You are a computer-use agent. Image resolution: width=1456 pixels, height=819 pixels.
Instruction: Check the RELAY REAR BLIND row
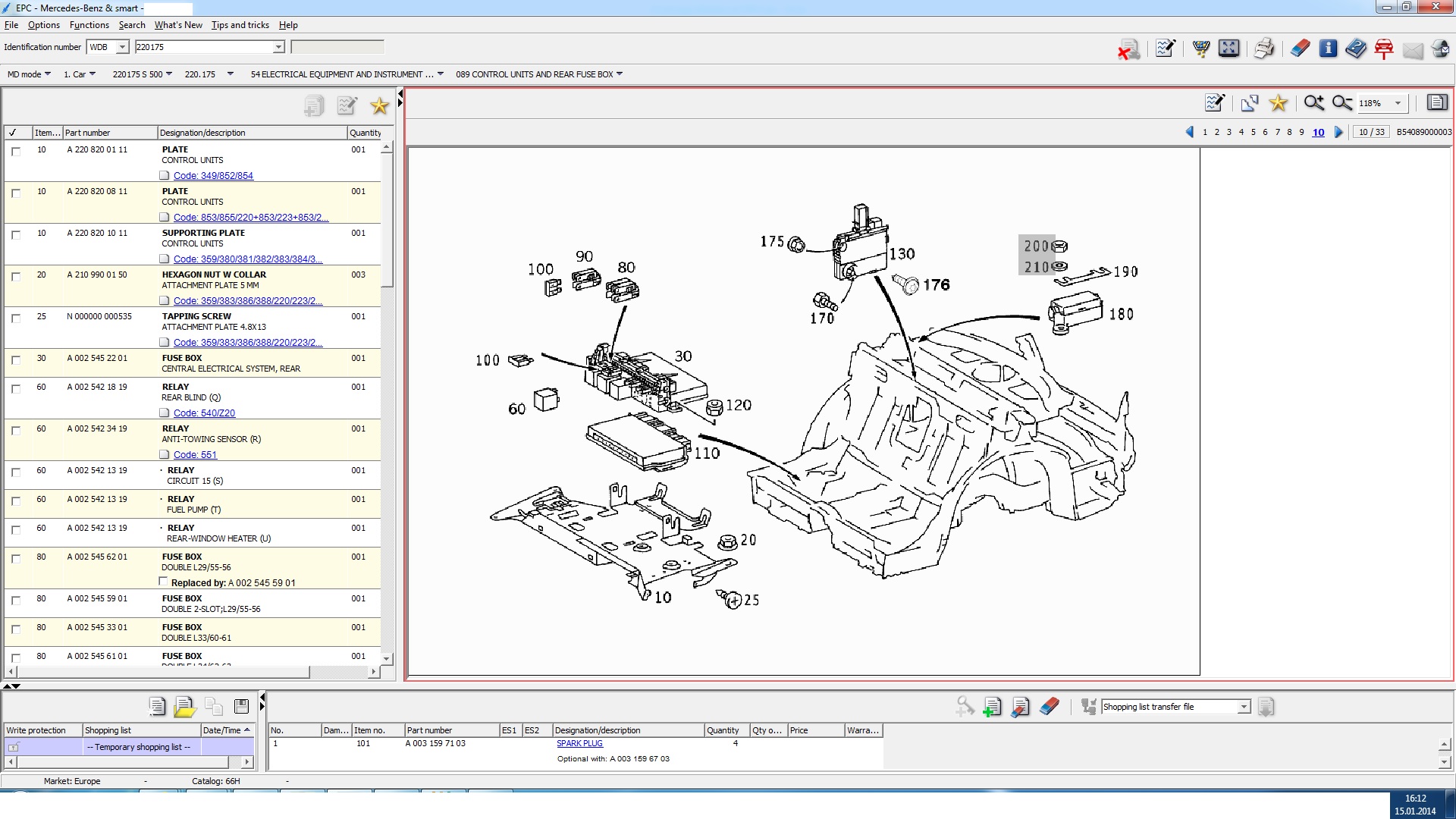tap(16, 388)
